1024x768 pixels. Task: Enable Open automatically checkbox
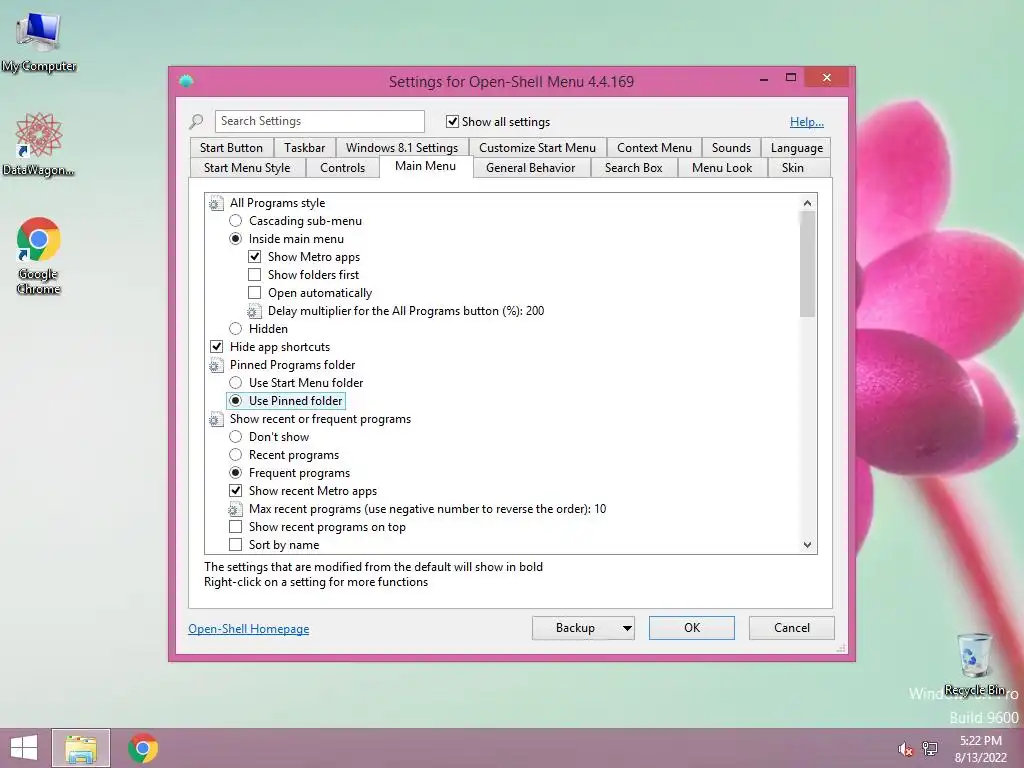coord(255,293)
